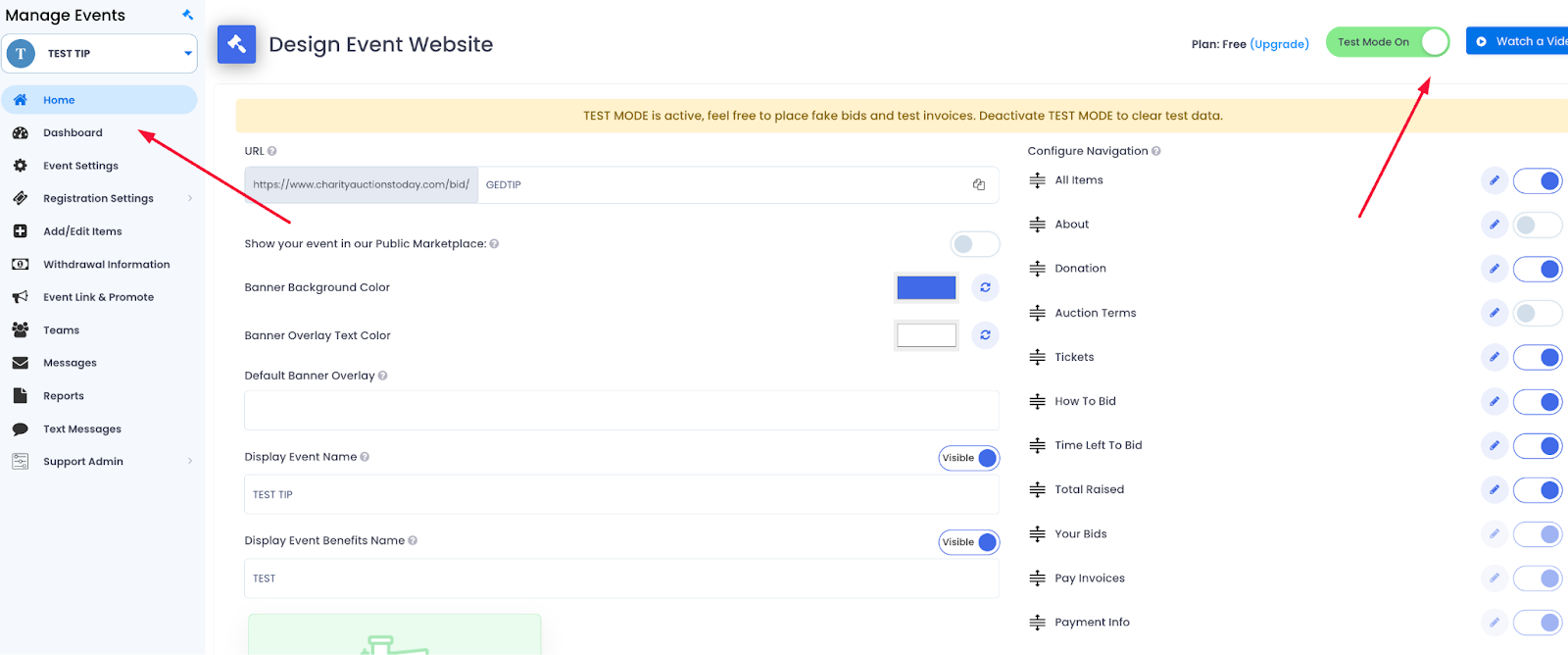Edit the Total Raised navigation entry

pyautogui.click(x=1494, y=489)
